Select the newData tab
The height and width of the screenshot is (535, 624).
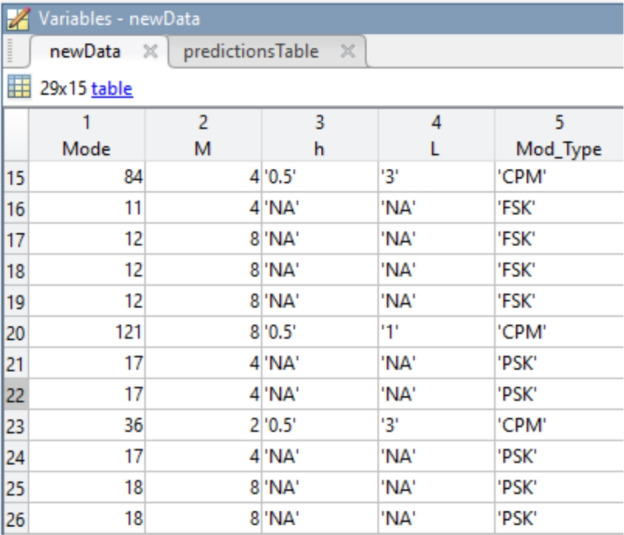[85, 52]
